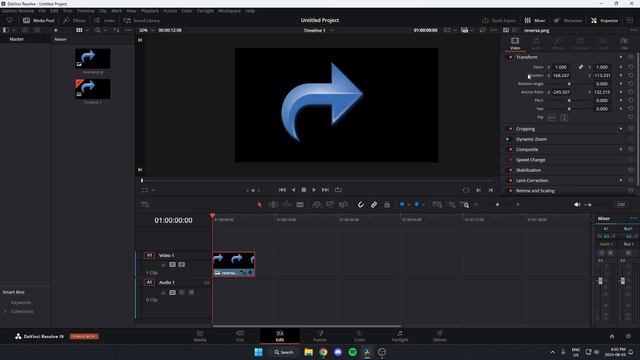Toggle Linked Selection chain icon
640x360 pixels.
point(374,204)
